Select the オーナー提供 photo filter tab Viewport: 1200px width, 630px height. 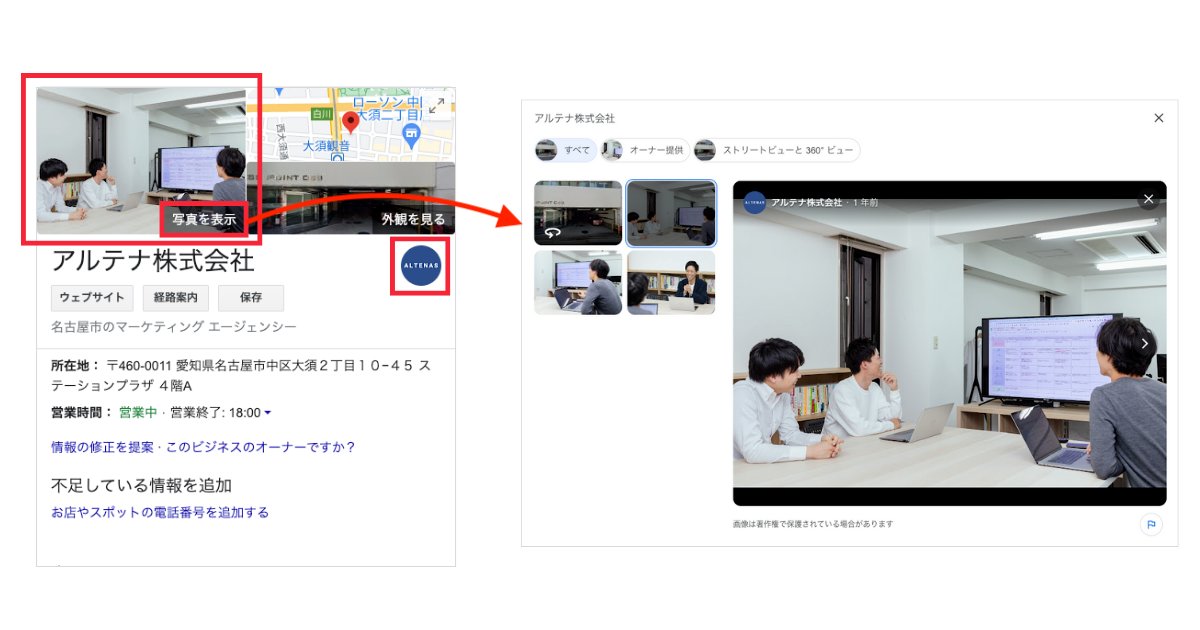[645, 150]
